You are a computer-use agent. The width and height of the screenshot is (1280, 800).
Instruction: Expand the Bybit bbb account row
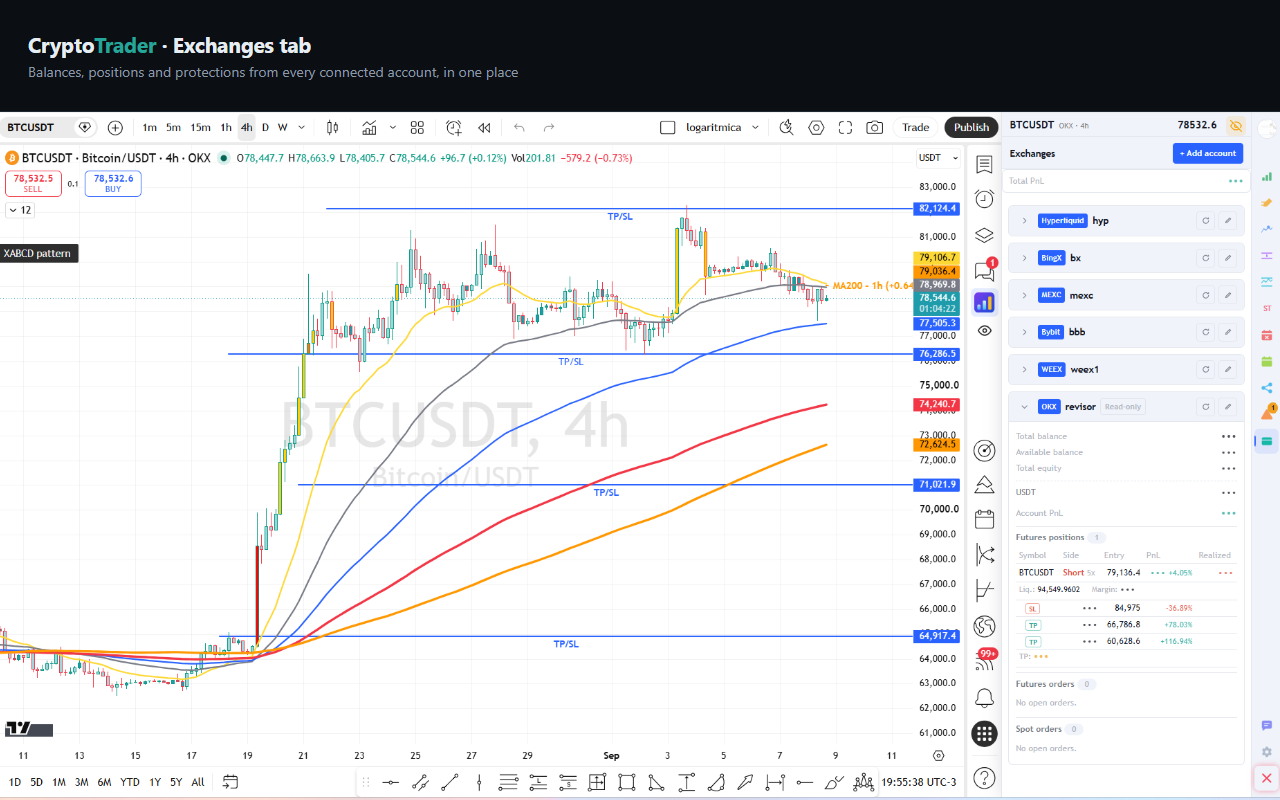tap(1024, 332)
